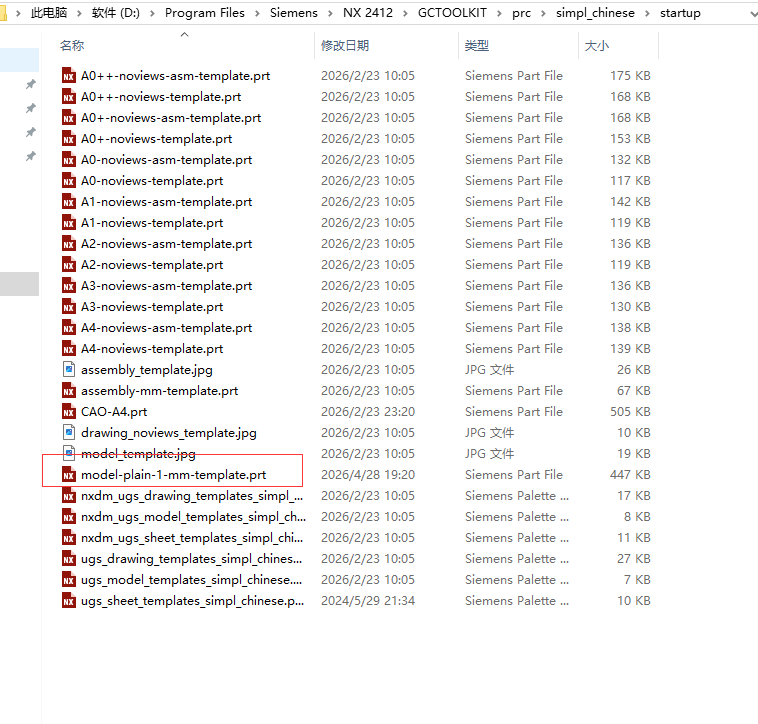Click date 2024/5/29 21:34 cell

pyautogui.click(x=368, y=601)
